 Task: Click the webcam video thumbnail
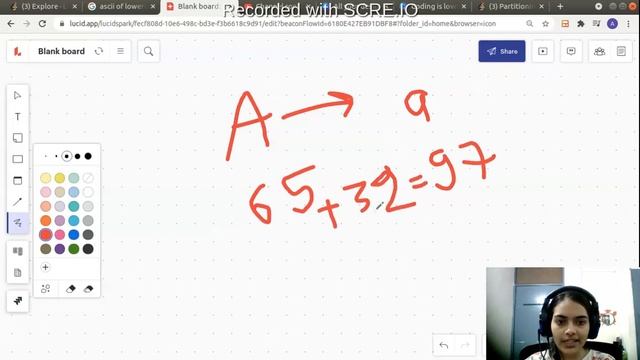point(563,313)
